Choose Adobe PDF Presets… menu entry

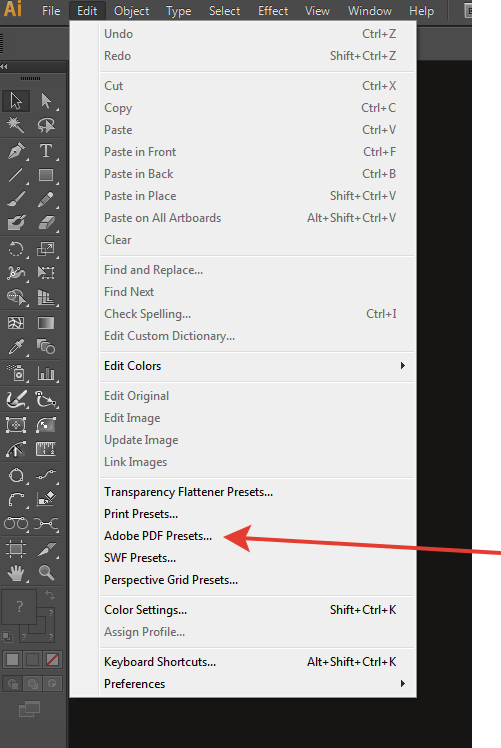point(158,536)
